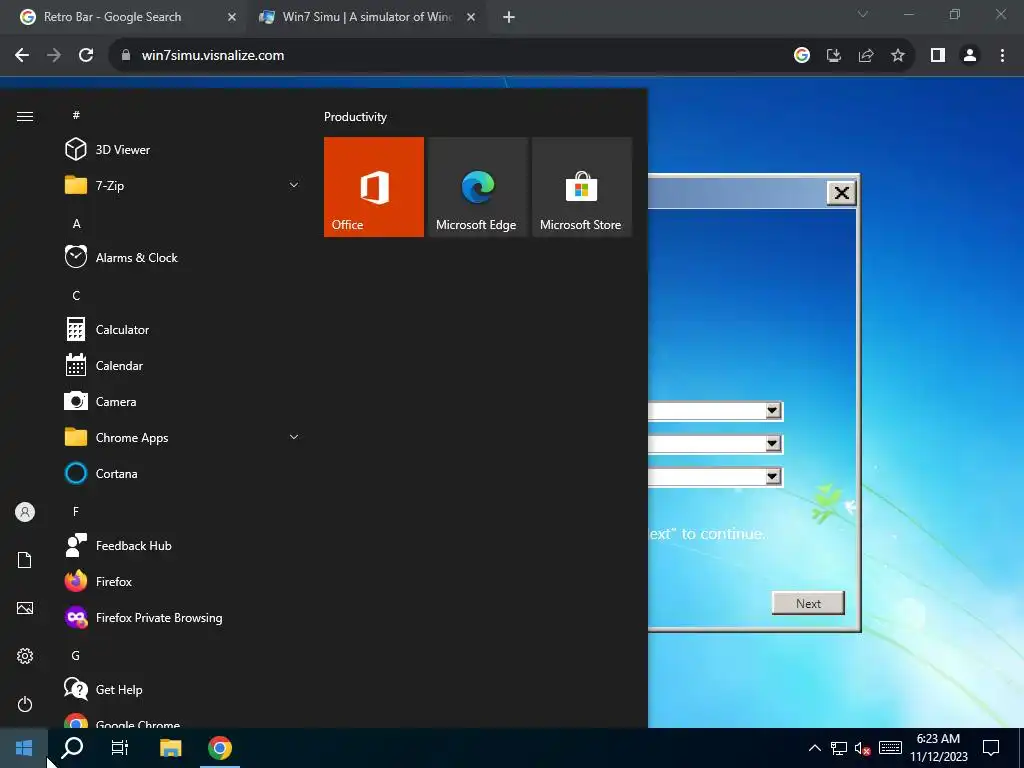Show hidden tray icons chevron

(814, 748)
